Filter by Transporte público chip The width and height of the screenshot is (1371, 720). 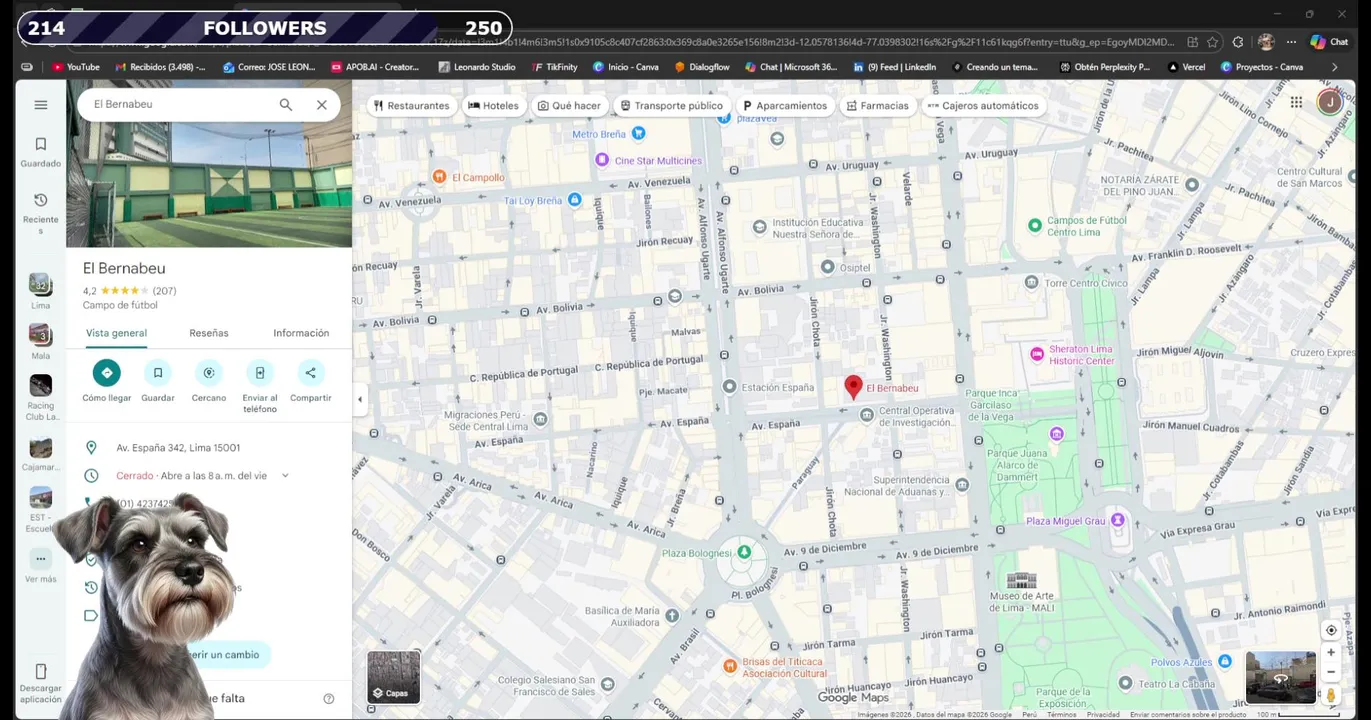[671, 105]
